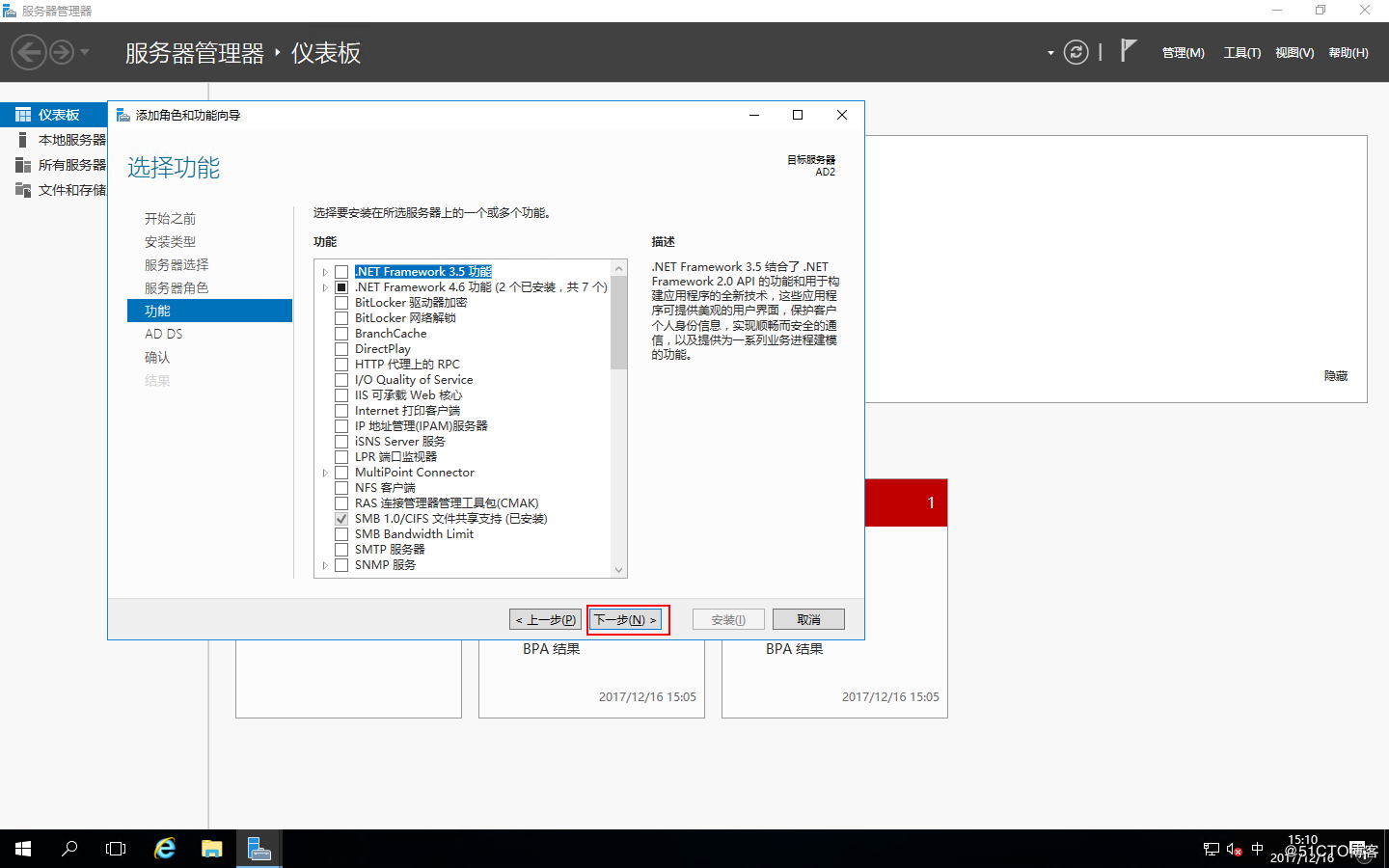The width and height of the screenshot is (1389, 868).
Task: Click feature list scroll up arrow
Action: (x=619, y=267)
